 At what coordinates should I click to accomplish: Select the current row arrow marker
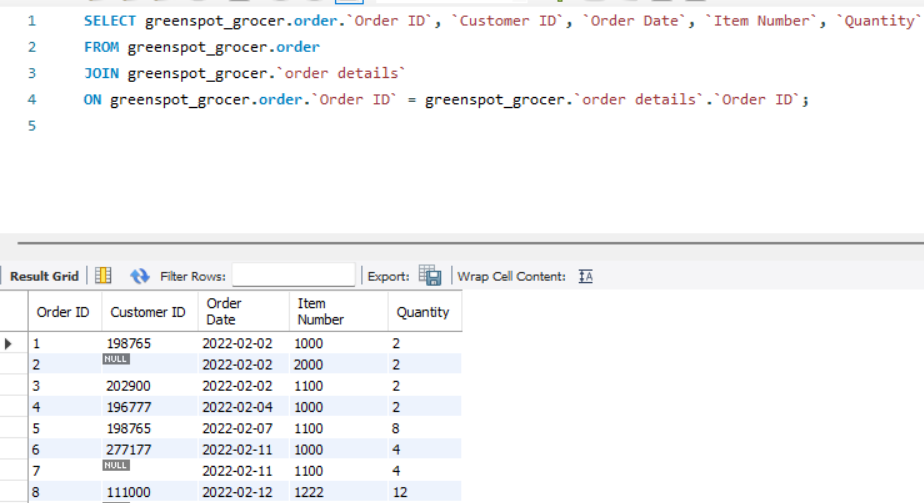coord(8,343)
